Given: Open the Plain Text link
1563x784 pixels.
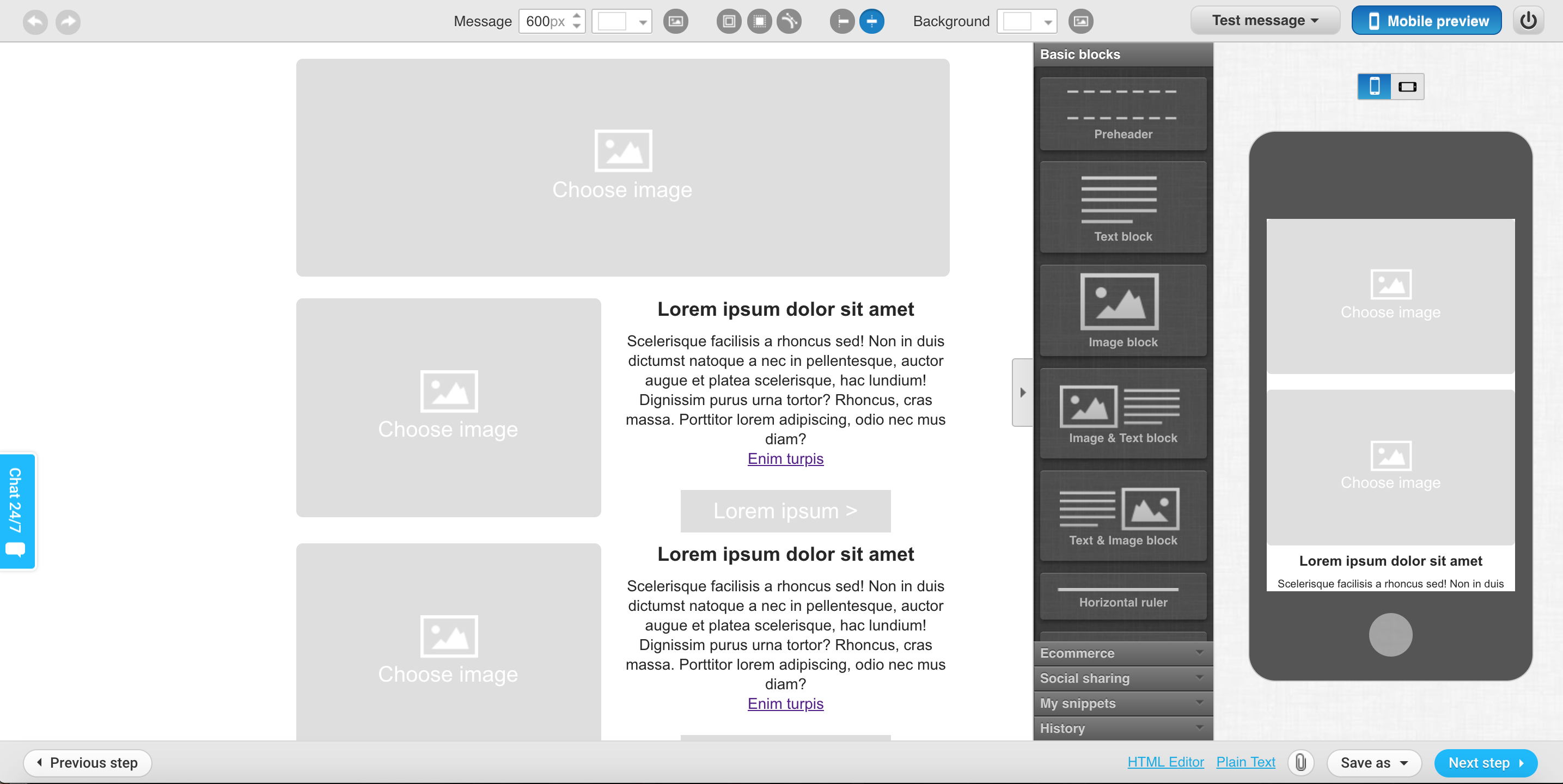Looking at the screenshot, I should [x=1245, y=762].
